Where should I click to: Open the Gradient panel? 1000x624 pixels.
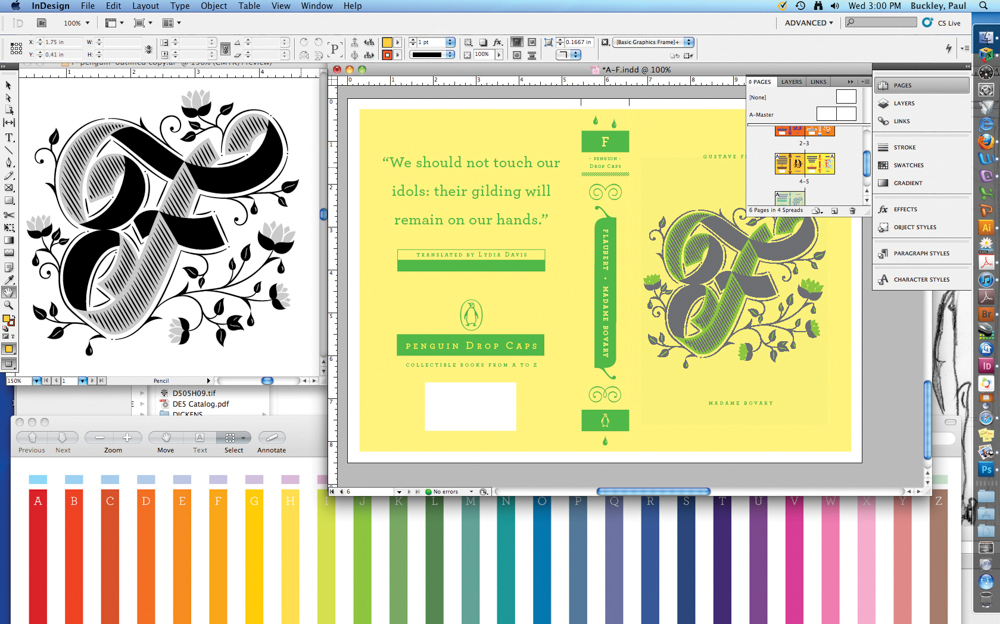click(x=908, y=183)
